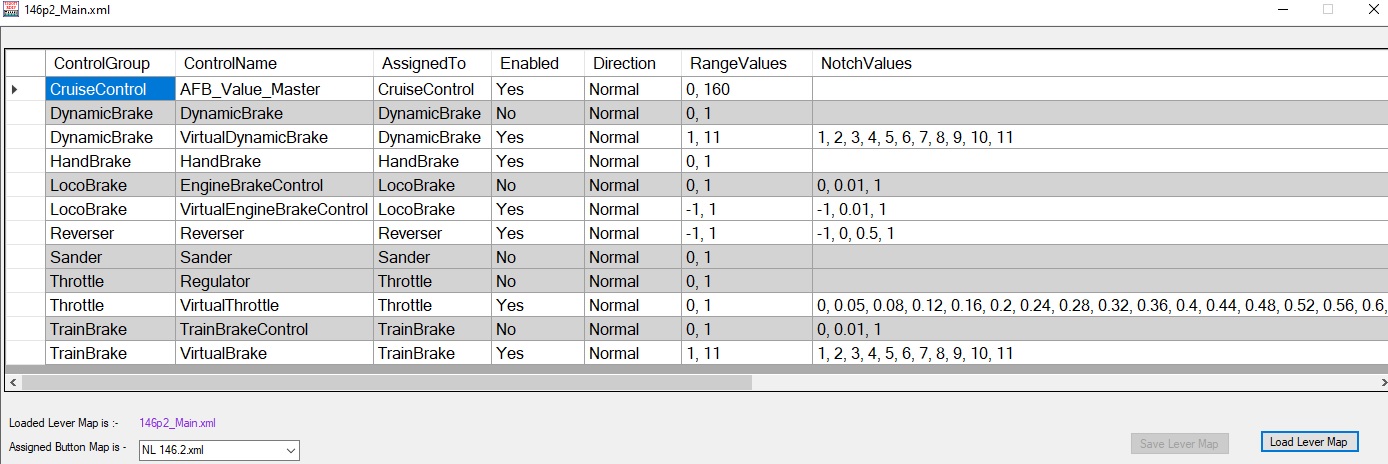The image size is (1388, 464).
Task: Select Enabled cell for the Regulator row
Action: (x=537, y=281)
